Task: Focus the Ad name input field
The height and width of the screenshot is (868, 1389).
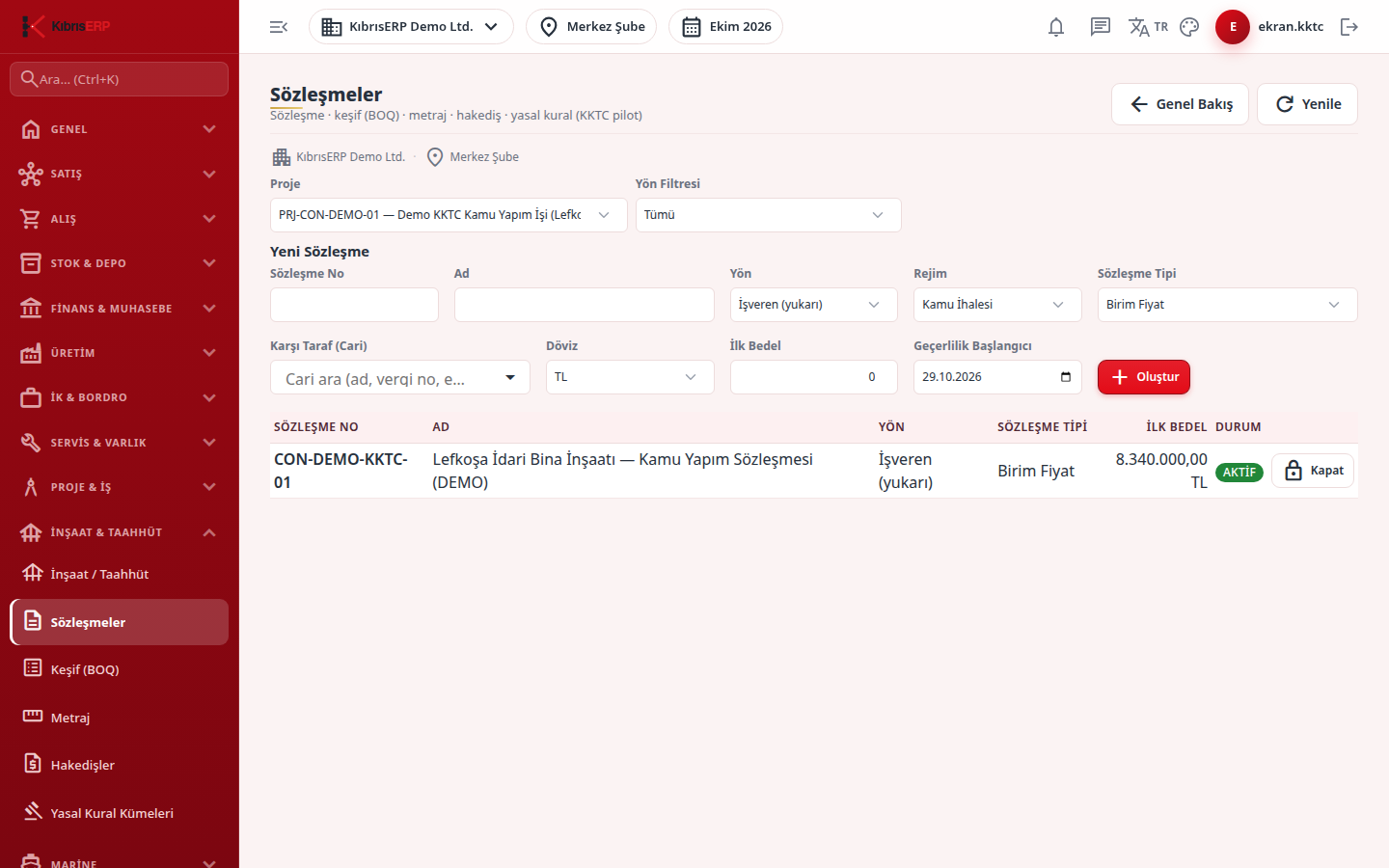Action: pos(585,305)
